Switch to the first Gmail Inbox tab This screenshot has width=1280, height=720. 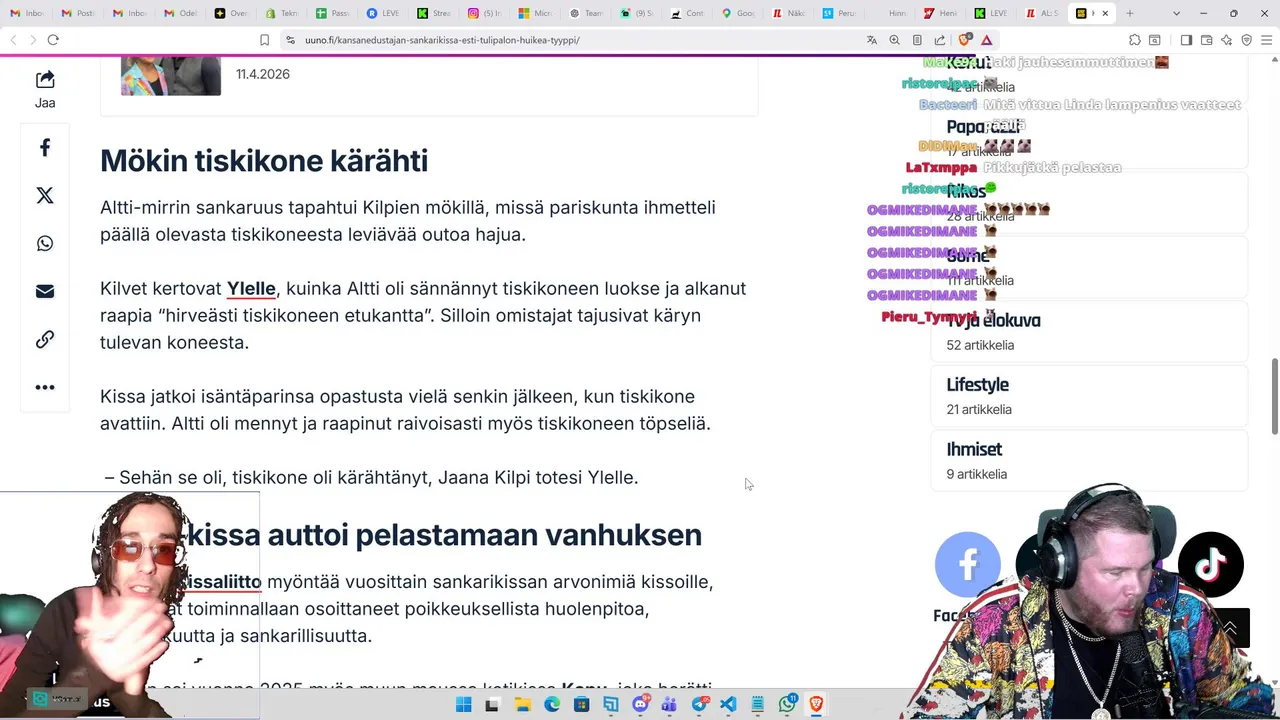28,13
